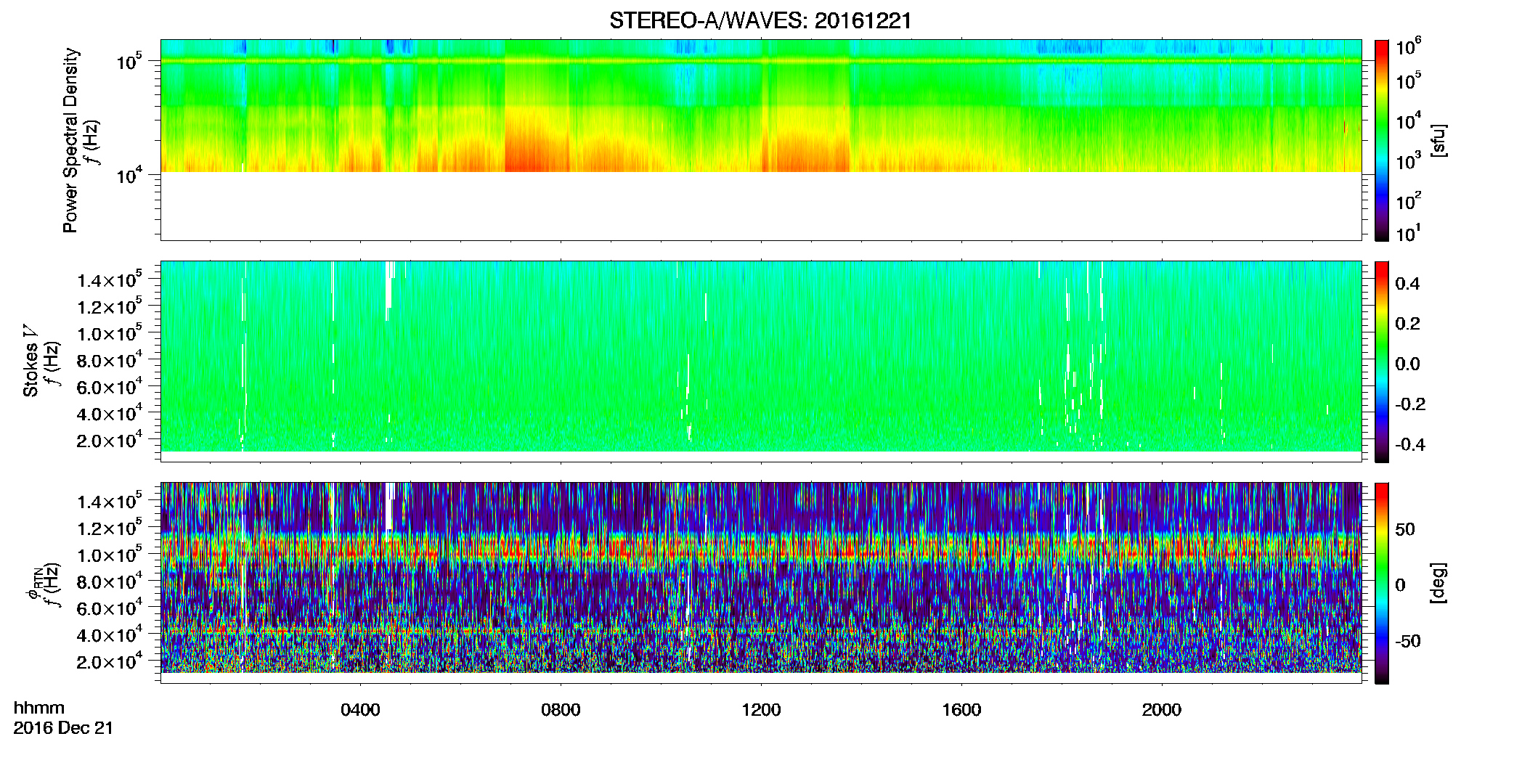Click the [sfu] colorbar unit label

(x=1438, y=140)
